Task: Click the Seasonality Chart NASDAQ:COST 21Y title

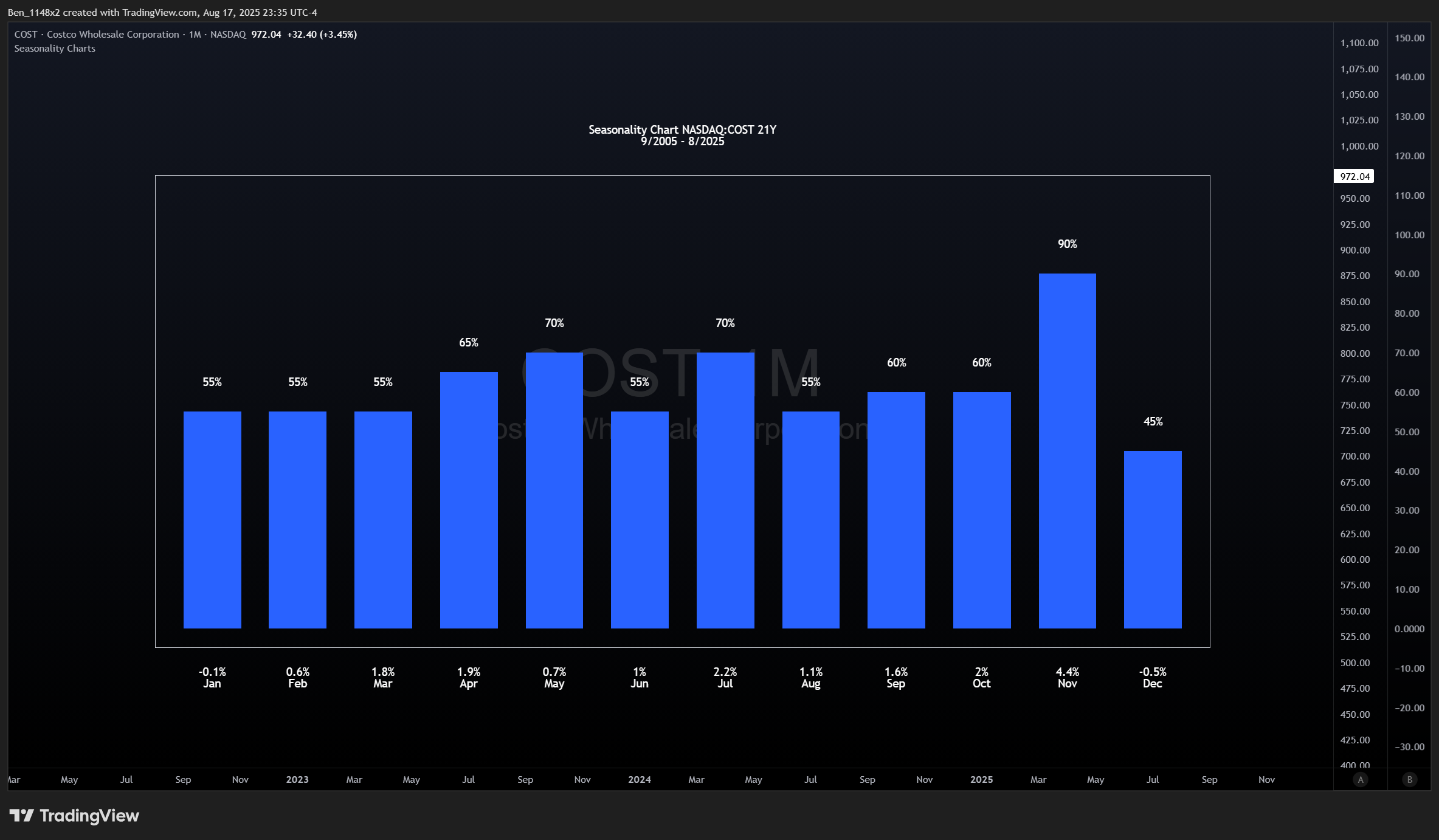Action: pyautogui.click(x=682, y=130)
